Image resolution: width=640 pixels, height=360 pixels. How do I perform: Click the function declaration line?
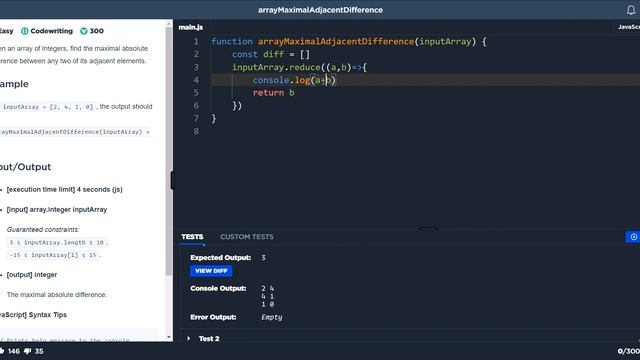click(x=349, y=42)
